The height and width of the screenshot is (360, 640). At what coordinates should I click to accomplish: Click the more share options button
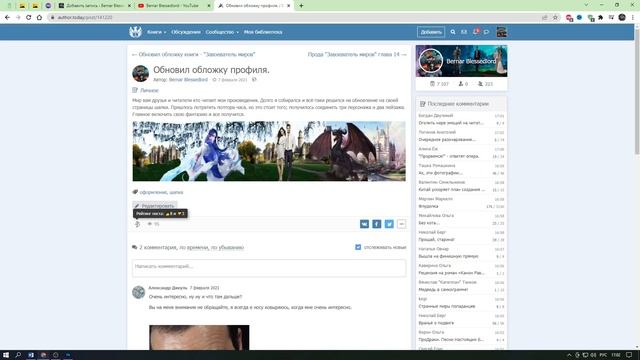[402, 224]
